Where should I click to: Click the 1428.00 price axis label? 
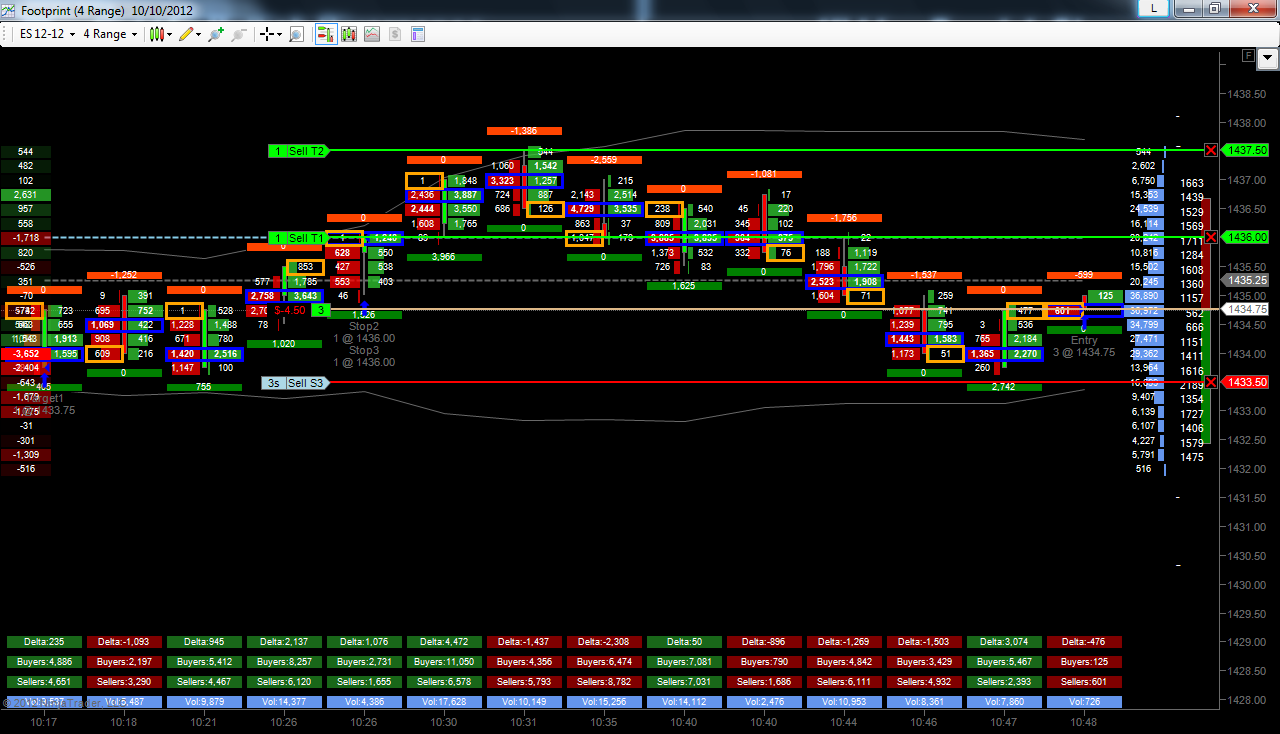coord(1246,700)
